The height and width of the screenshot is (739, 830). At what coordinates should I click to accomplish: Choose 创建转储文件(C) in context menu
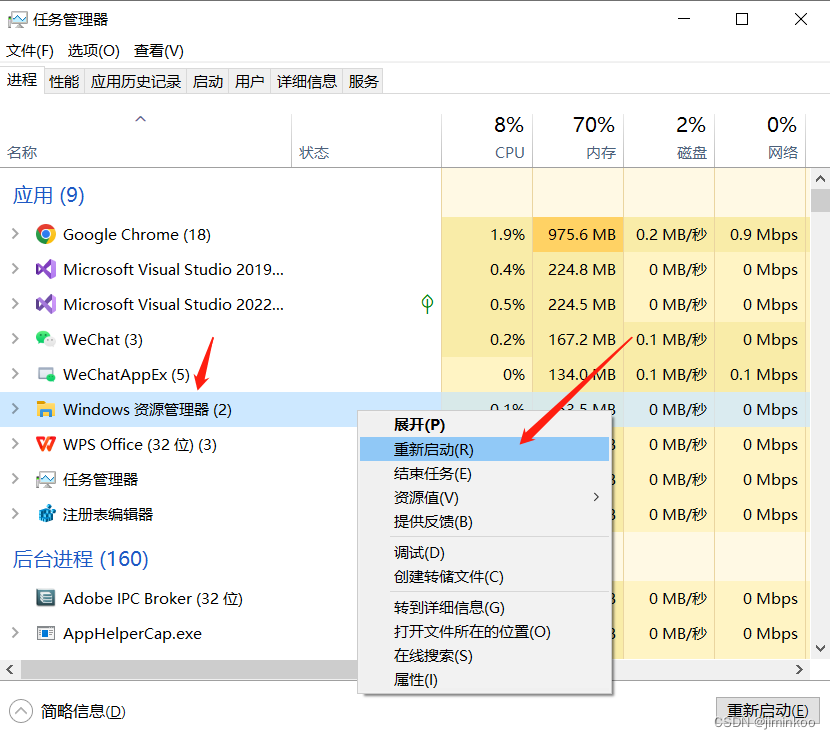pyautogui.click(x=484, y=576)
